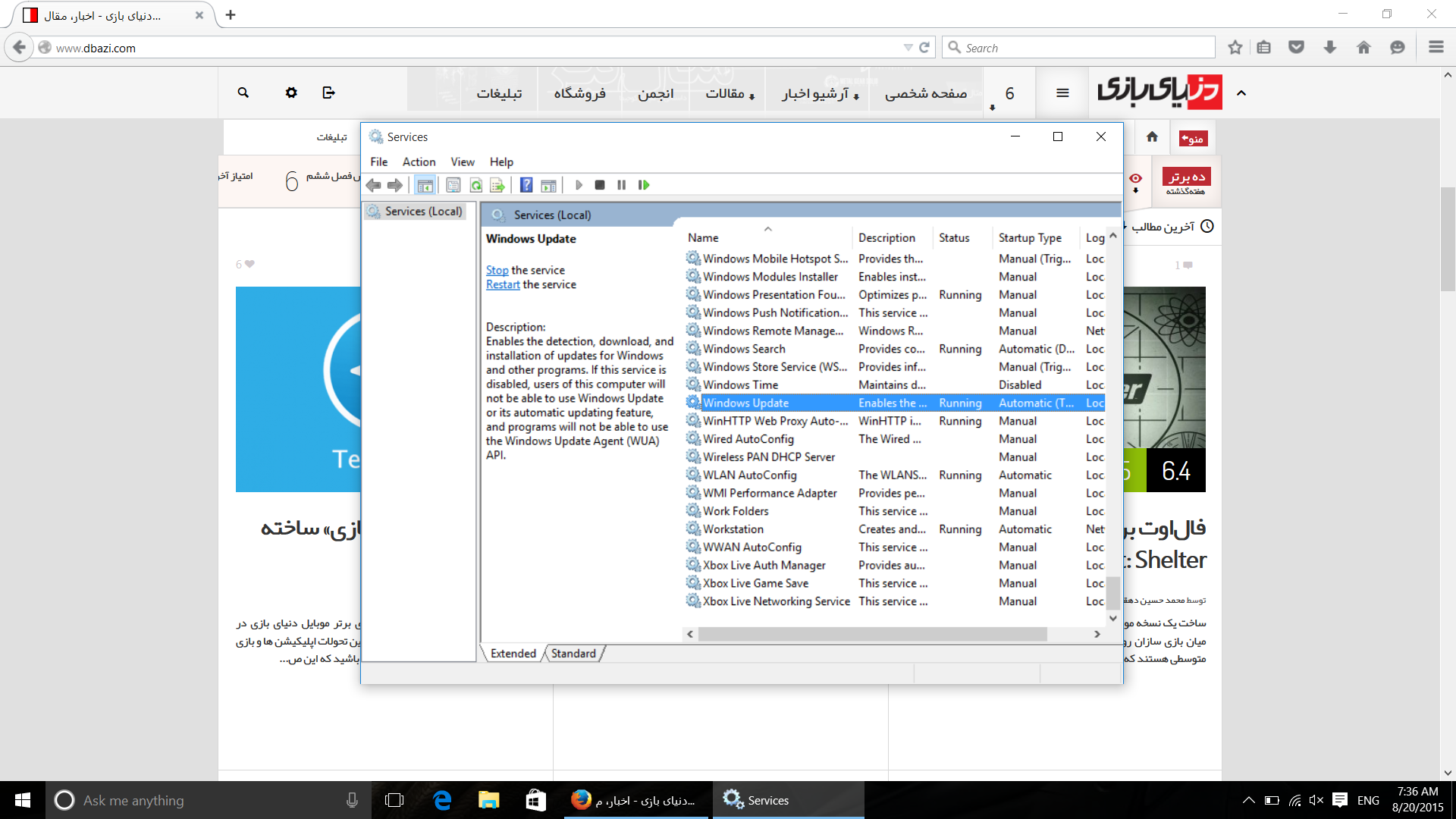Screen dimensions: 1456x819
Task: Toggle Show/Hide Console Tree toolbar button
Action: click(x=425, y=185)
